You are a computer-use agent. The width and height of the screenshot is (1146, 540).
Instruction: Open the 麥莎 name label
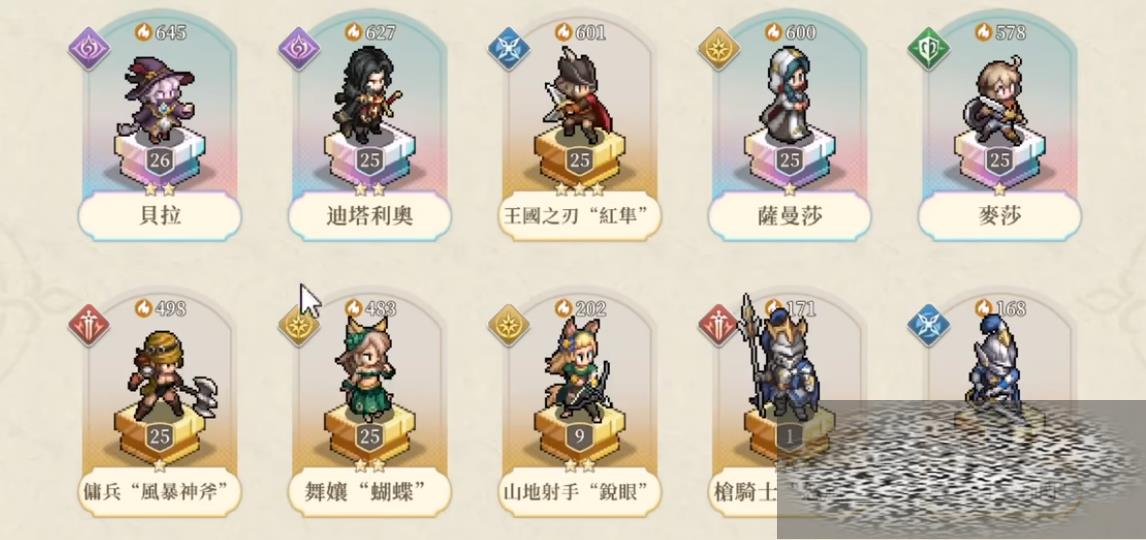pos(999,216)
